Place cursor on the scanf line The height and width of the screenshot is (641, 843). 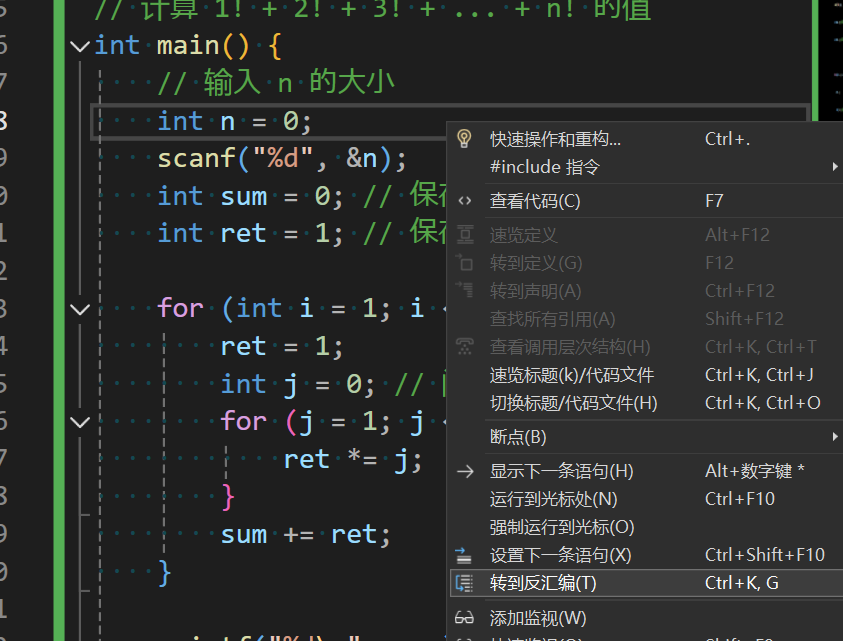[282, 159]
